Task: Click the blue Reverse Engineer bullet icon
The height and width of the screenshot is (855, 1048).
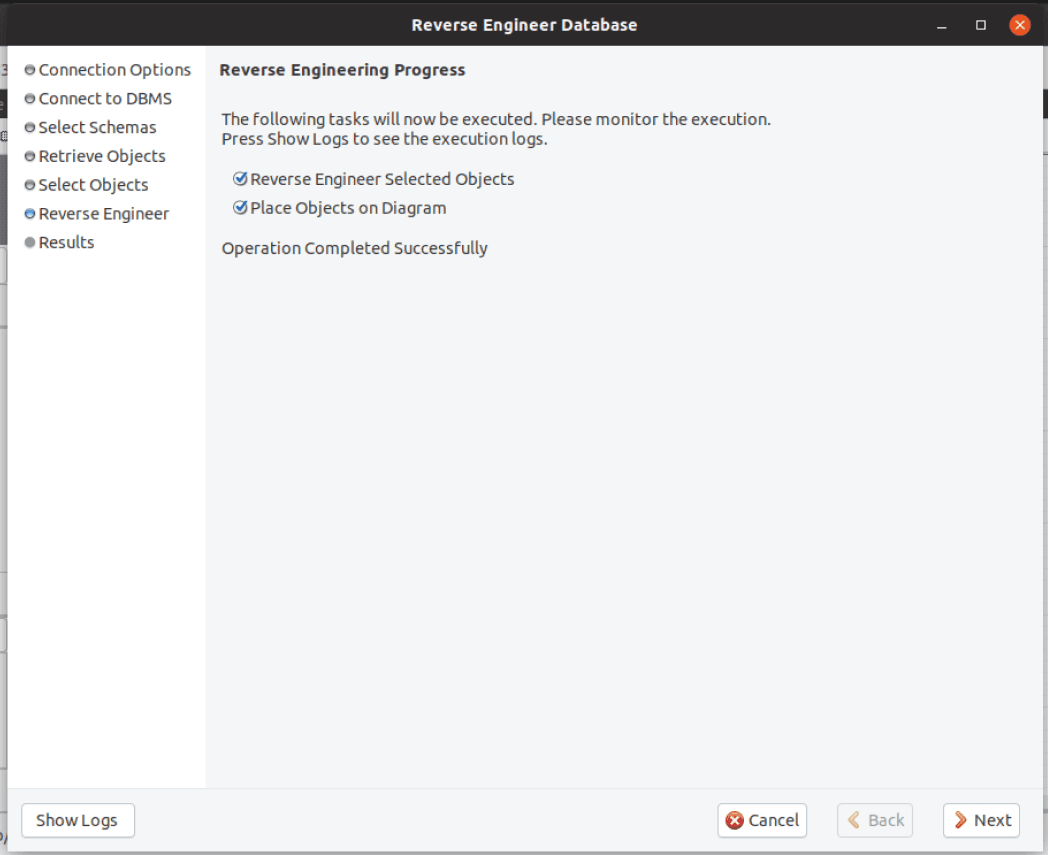Action: click(30, 214)
